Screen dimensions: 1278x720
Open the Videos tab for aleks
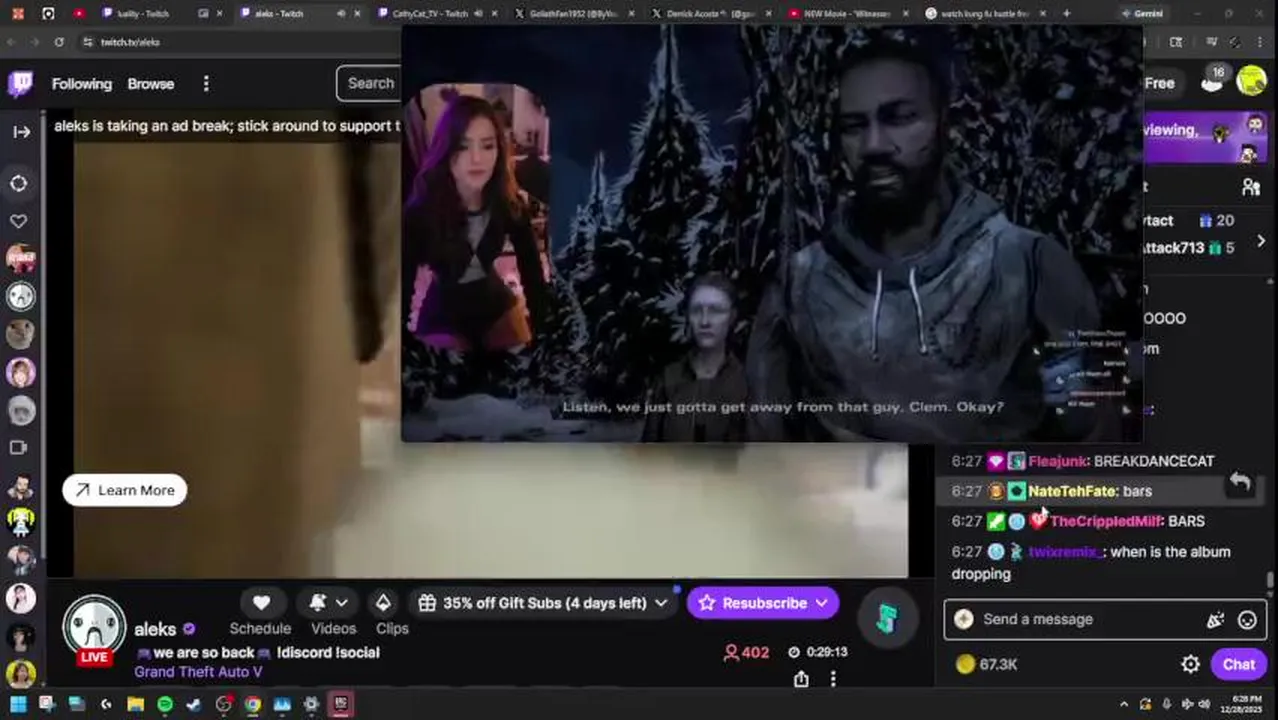pyautogui.click(x=333, y=629)
